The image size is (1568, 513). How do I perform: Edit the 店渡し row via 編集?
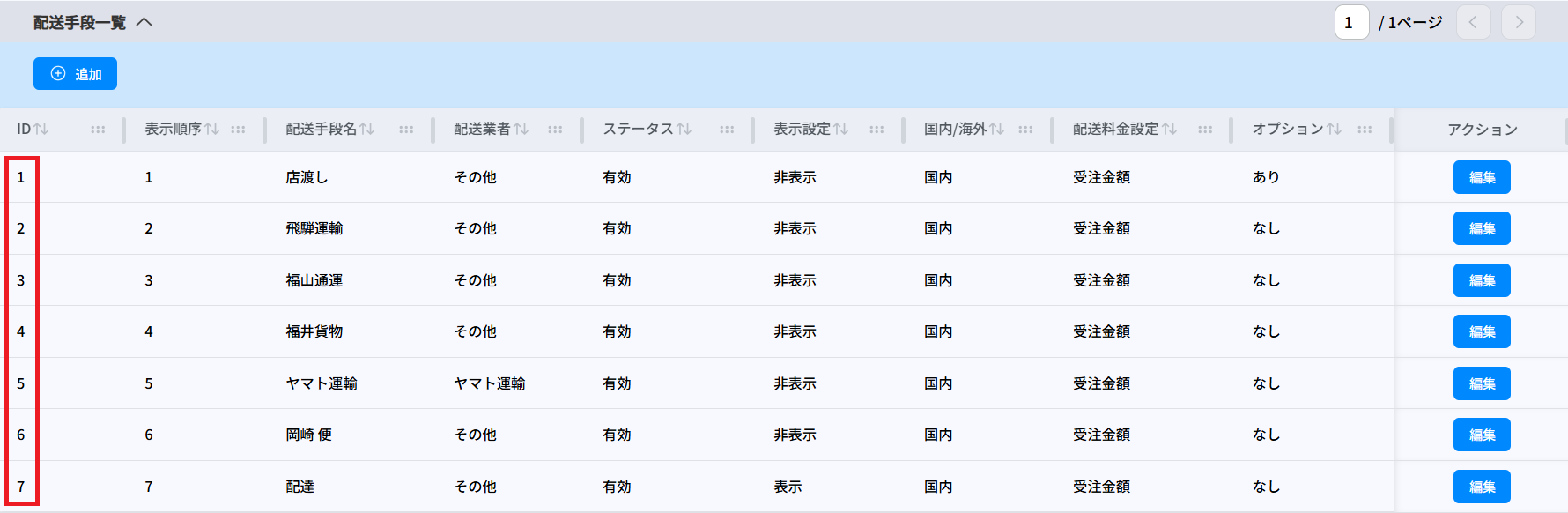[x=1482, y=177]
